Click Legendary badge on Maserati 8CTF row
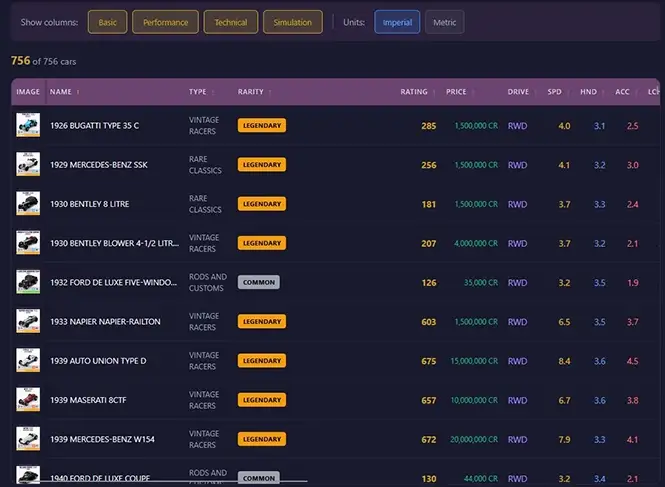This screenshot has height=487, width=665. click(262, 400)
